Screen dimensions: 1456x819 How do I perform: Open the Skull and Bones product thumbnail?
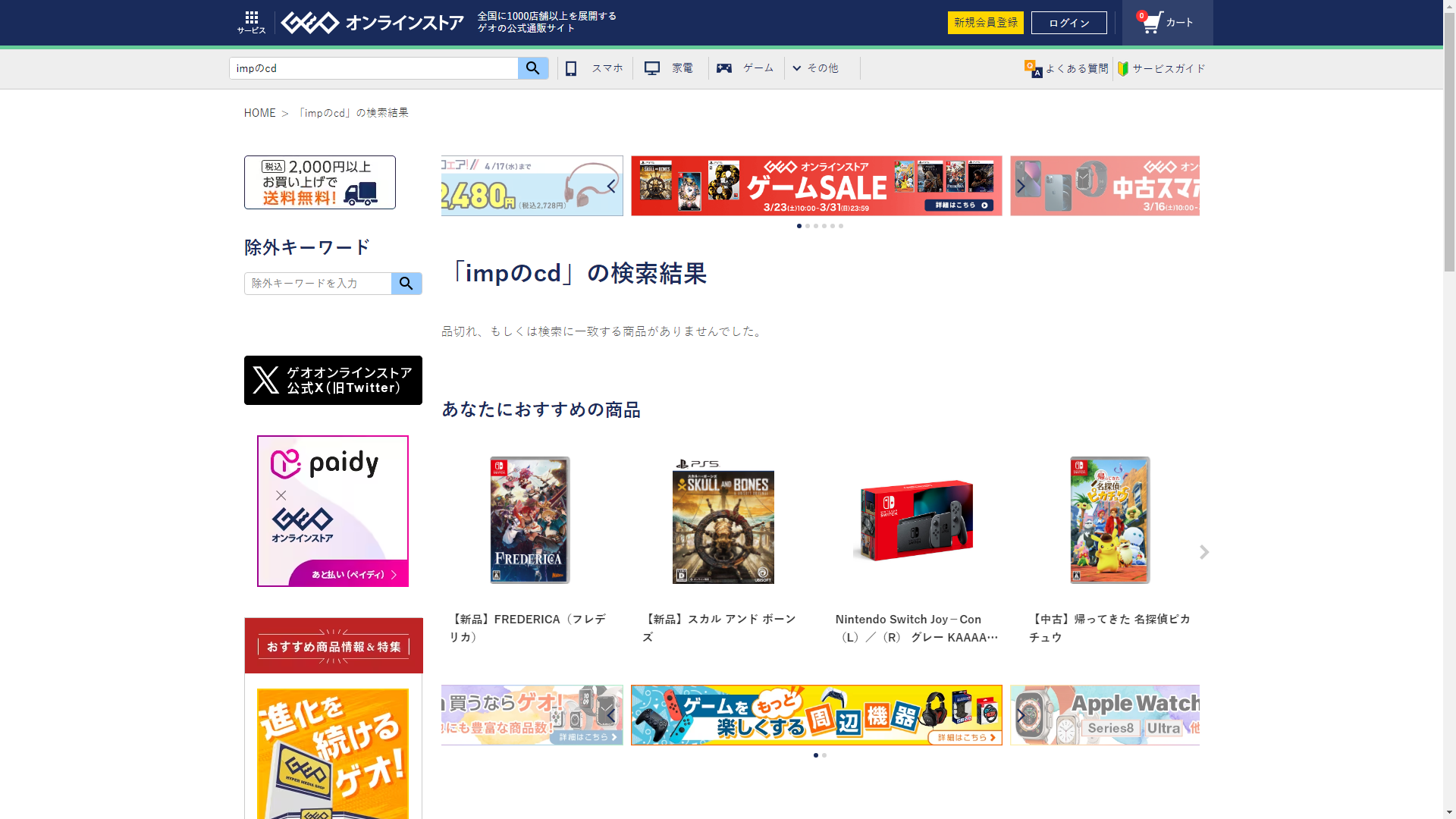point(723,521)
